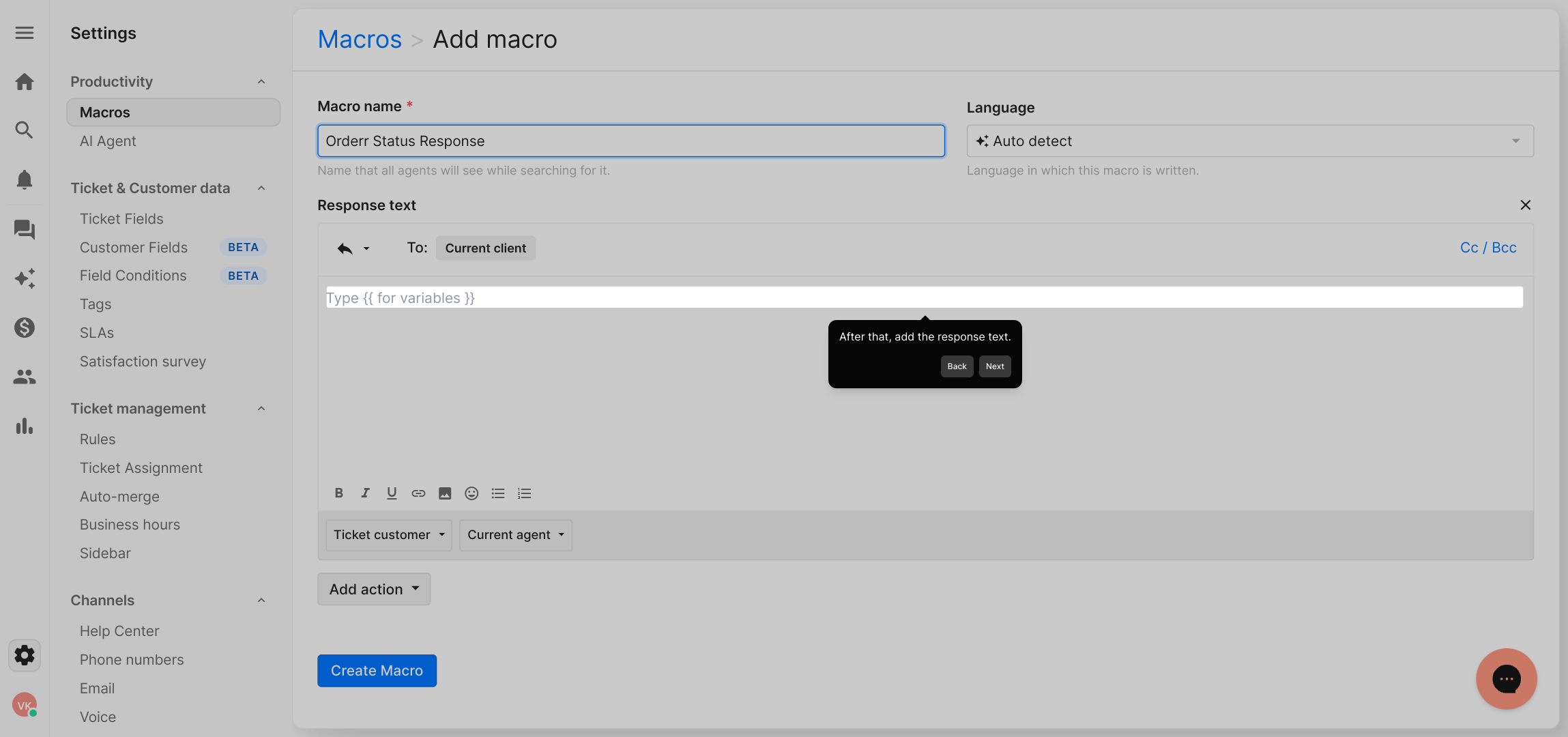This screenshot has height=737, width=1568.
Task: Open Help Center channel settings
Action: (x=119, y=631)
